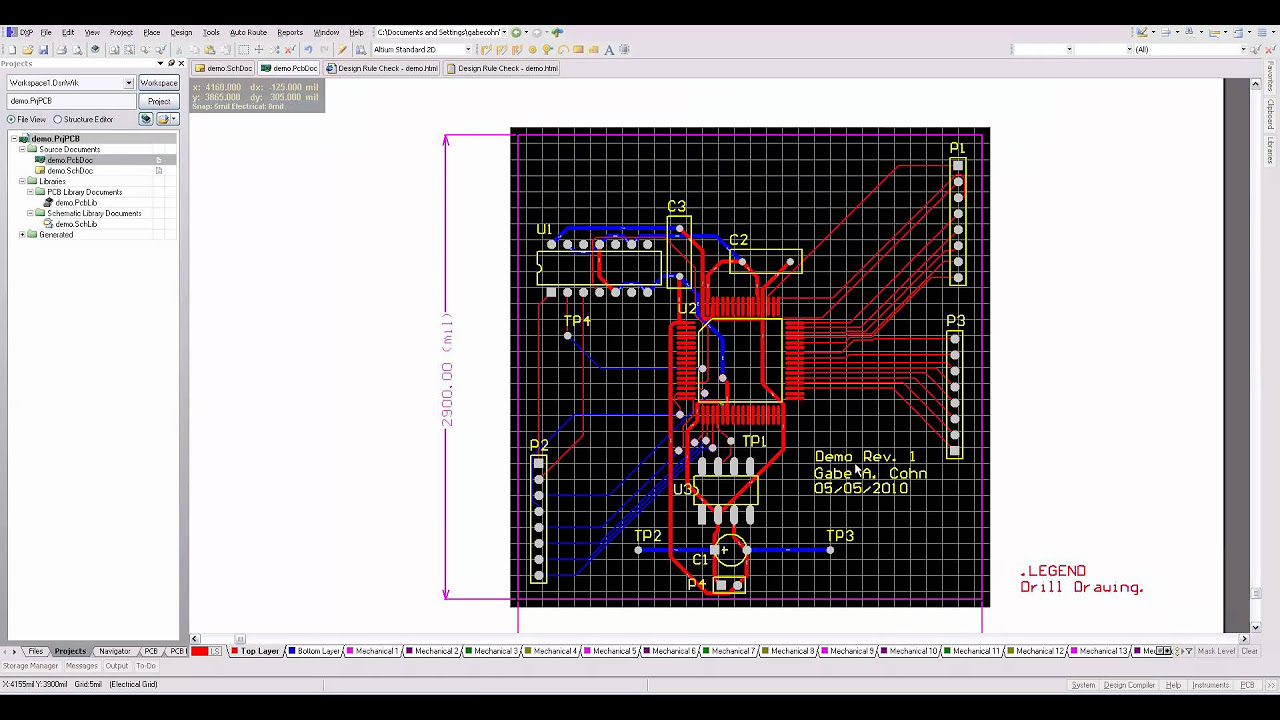Open the System panel button
Screen dimensions: 1280x720
[1083, 685]
